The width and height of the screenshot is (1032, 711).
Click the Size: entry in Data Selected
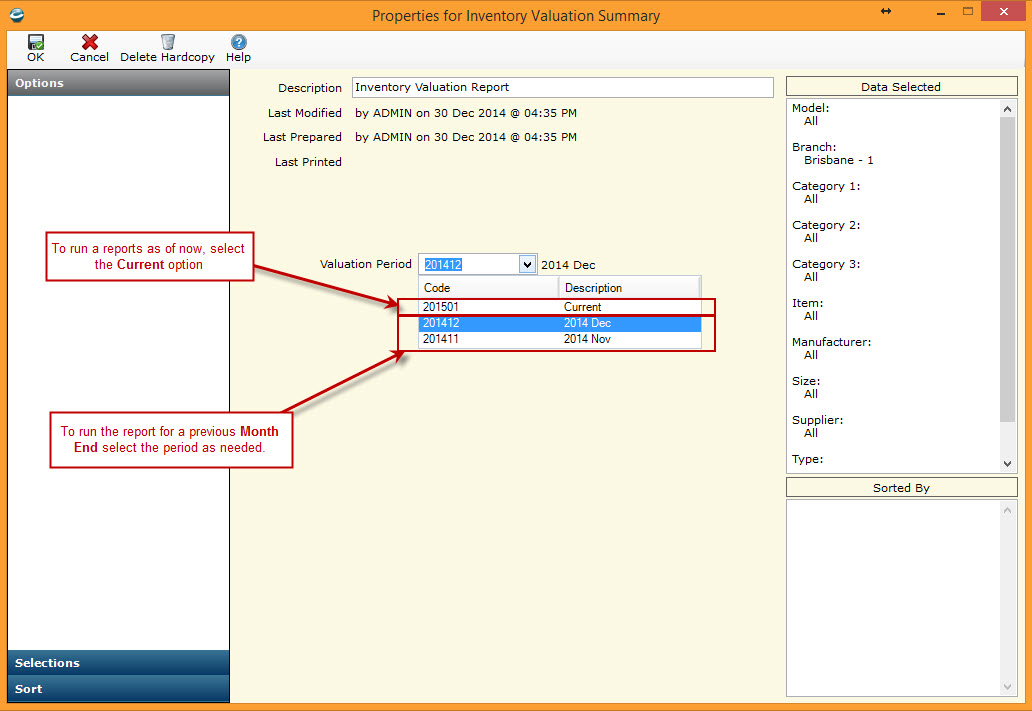pos(806,387)
